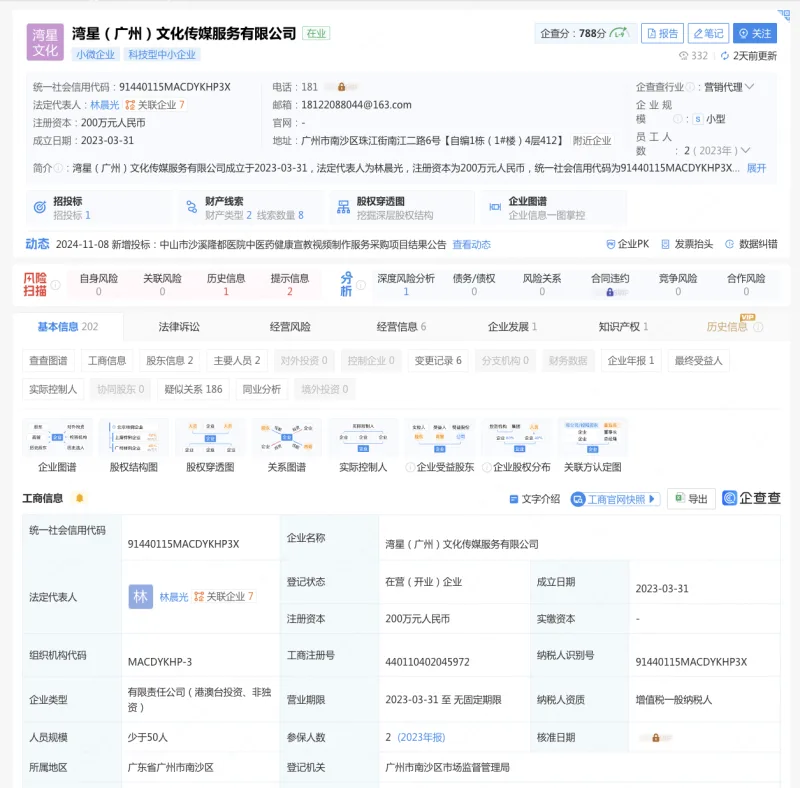Select the 最终受益人 sub-tab

point(698,361)
